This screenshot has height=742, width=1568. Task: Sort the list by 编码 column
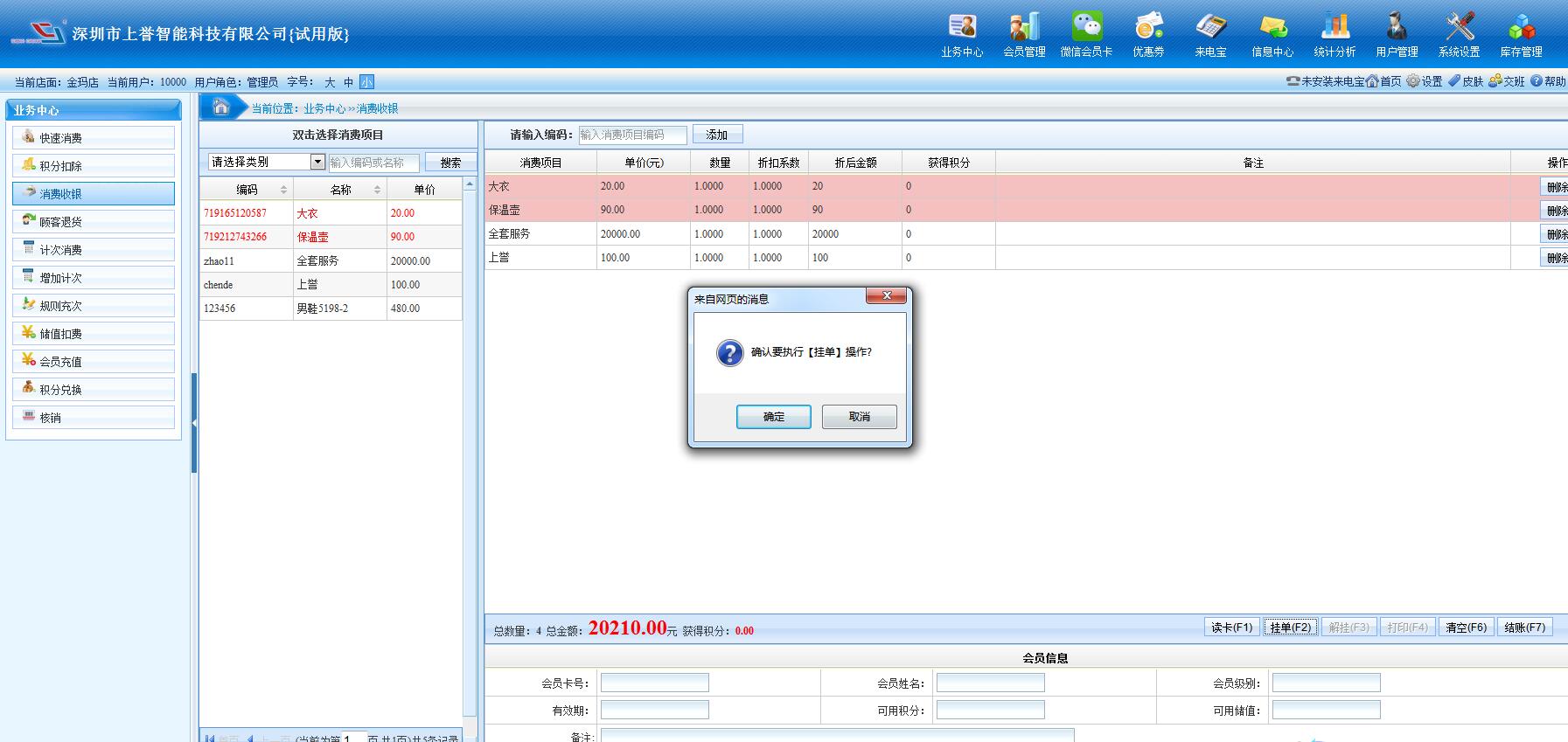(283, 190)
